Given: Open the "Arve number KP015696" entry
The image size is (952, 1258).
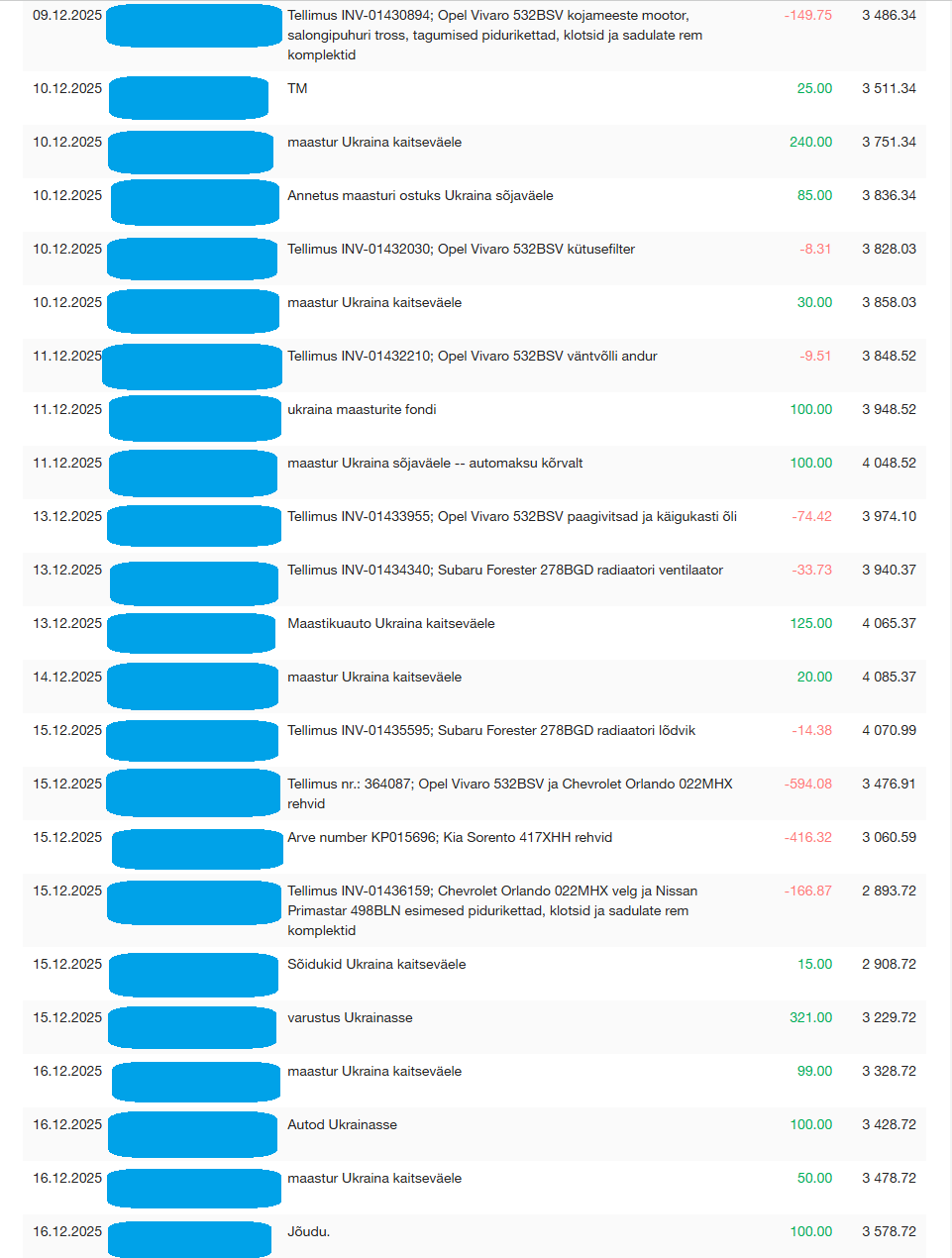Looking at the screenshot, I should [450, 838].
